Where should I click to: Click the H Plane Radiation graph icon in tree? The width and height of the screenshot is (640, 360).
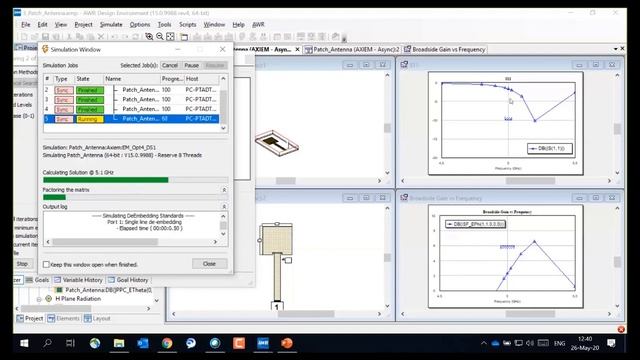[x=49, y=299]
